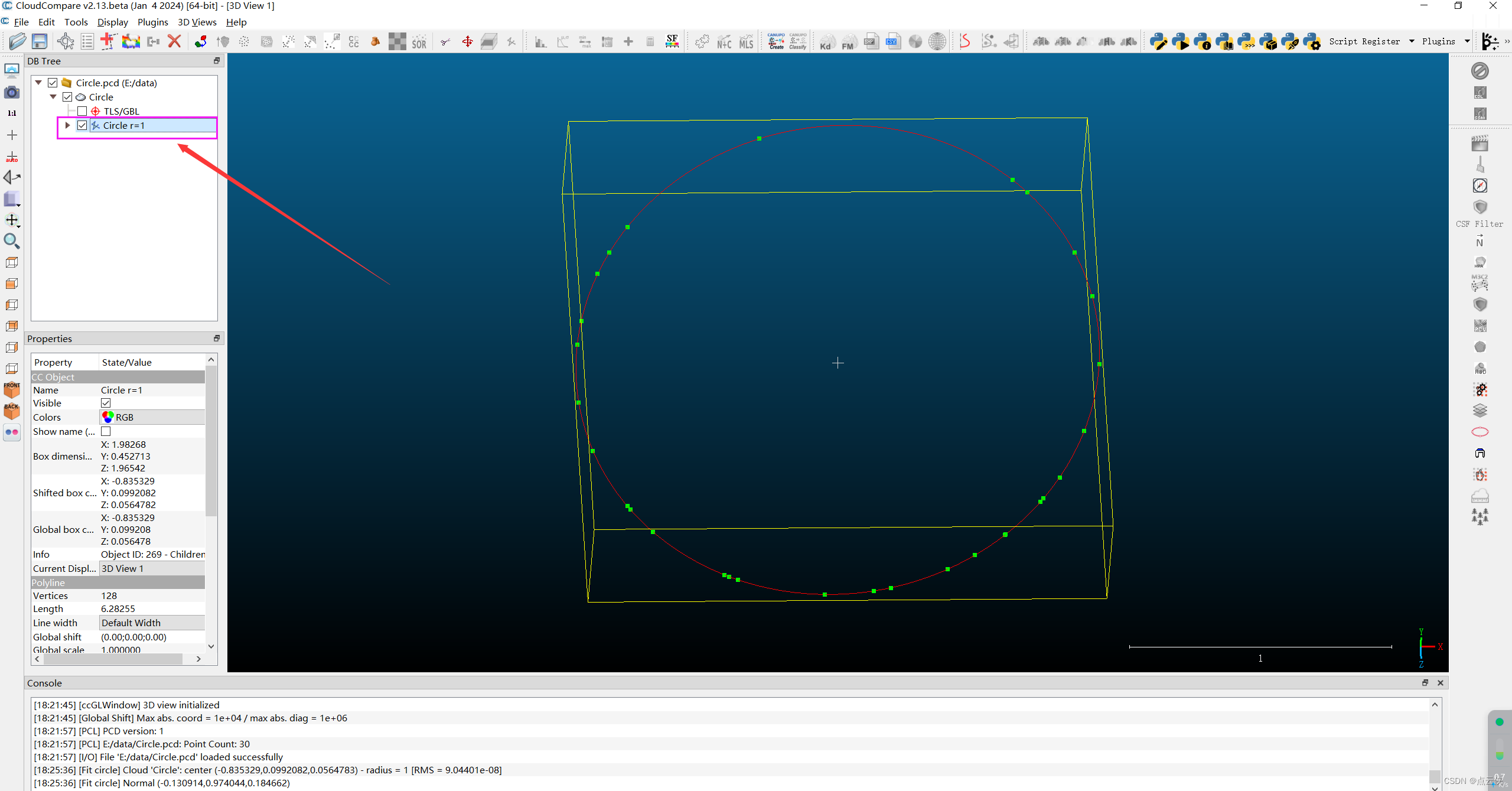Open the point list picking icon
The width and height of the screenshot is (1512, 791).
[x=87, y=41]
